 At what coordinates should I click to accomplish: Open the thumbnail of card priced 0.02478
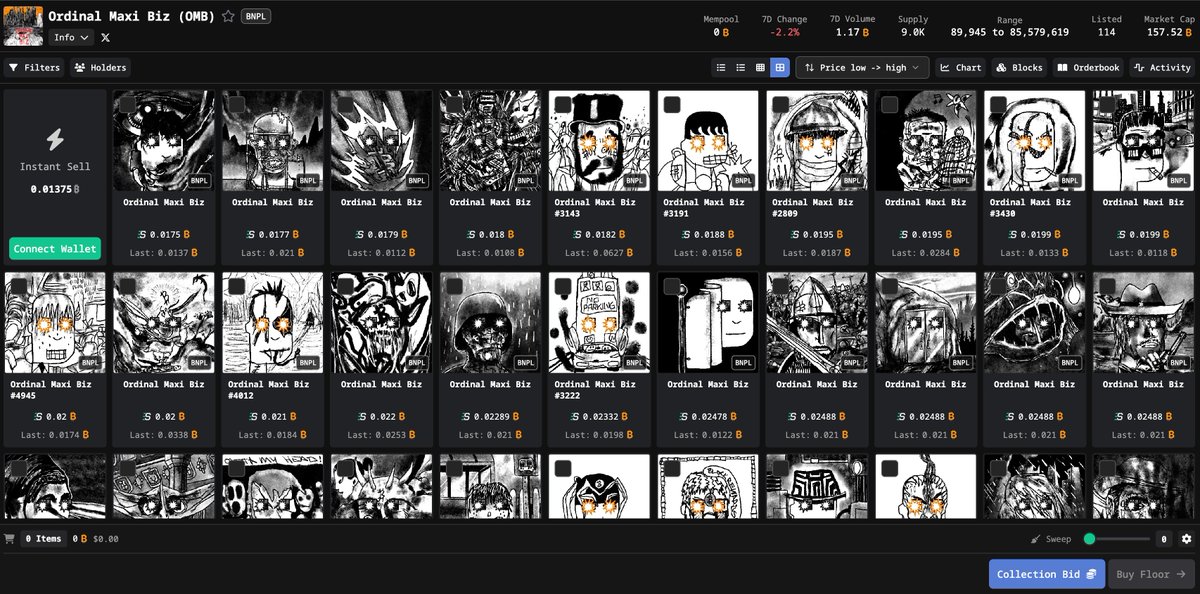(708, 323)
